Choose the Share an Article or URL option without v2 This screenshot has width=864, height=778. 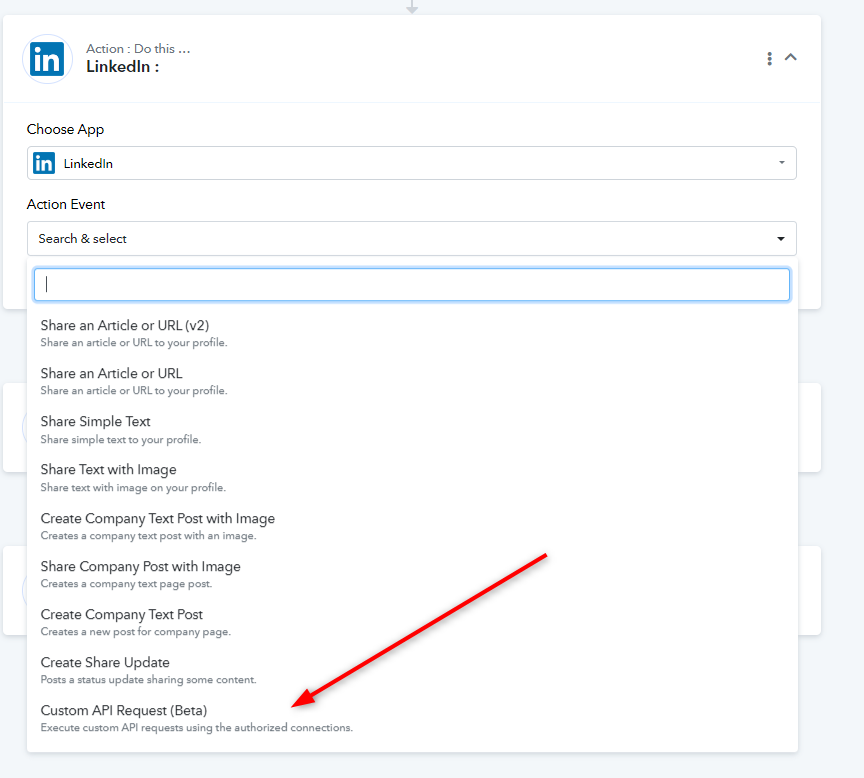(412, 381)
